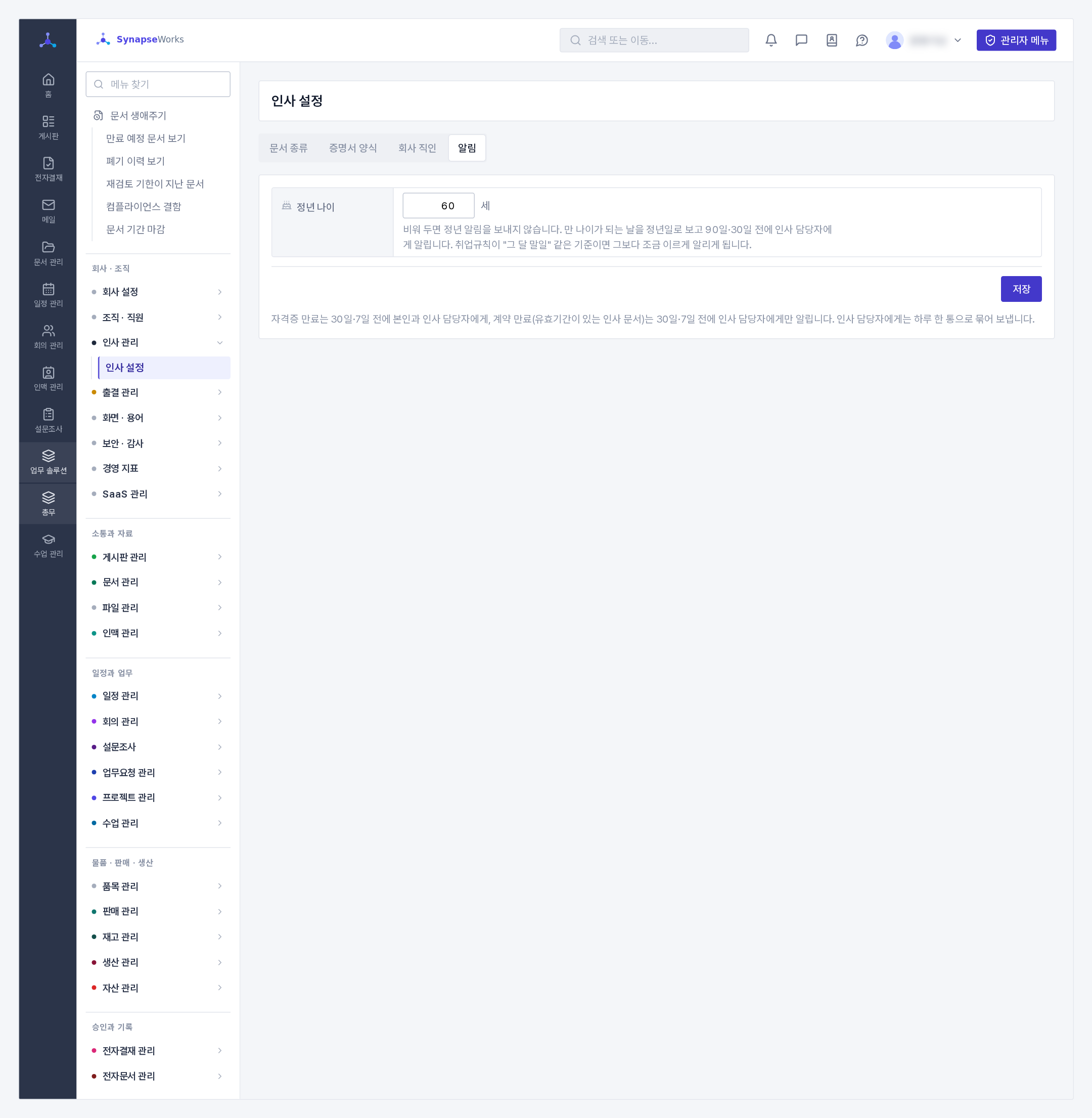Focus the 정년 나이 age input

coord(438,206)
